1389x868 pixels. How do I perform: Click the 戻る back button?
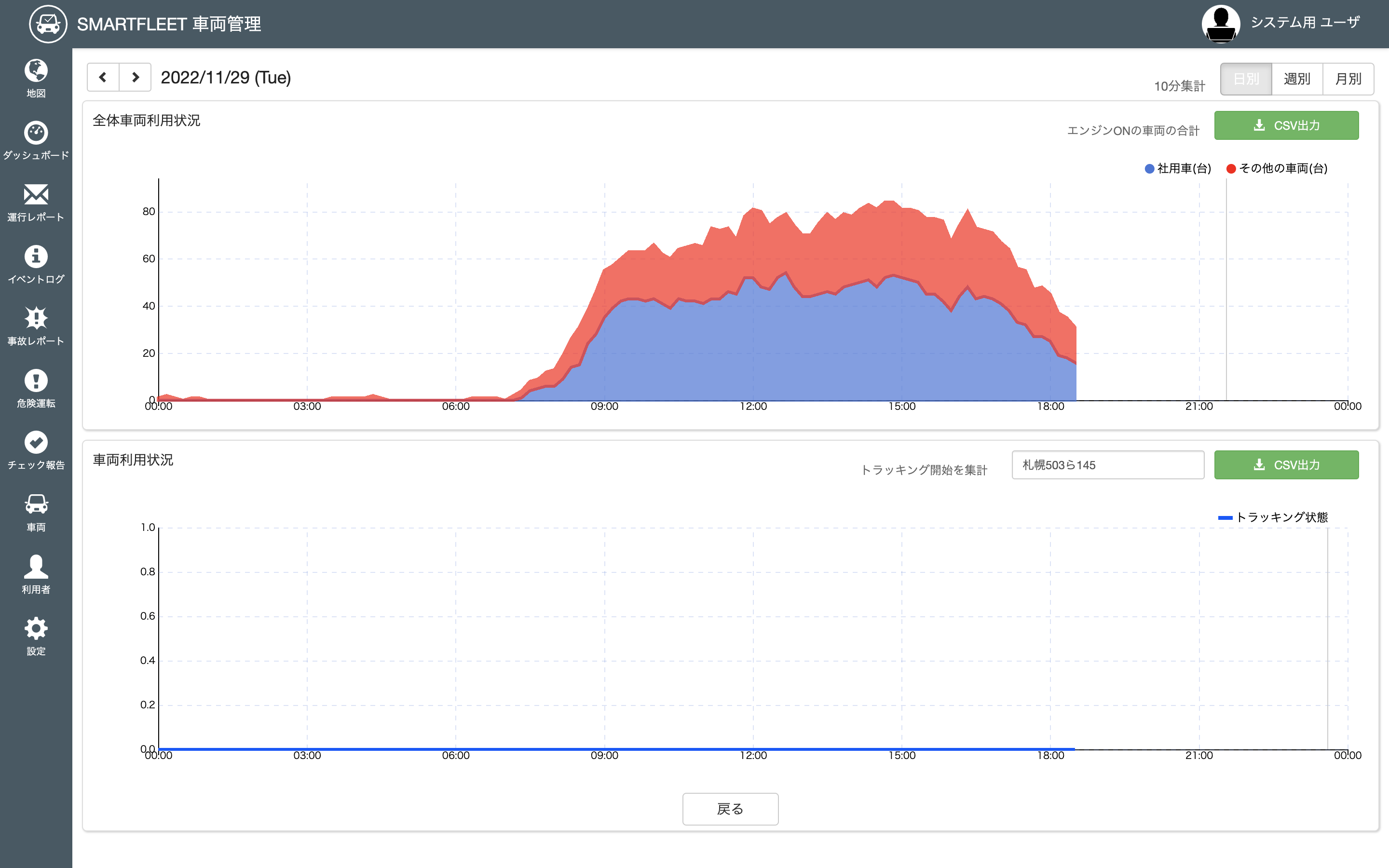[730, 809]
